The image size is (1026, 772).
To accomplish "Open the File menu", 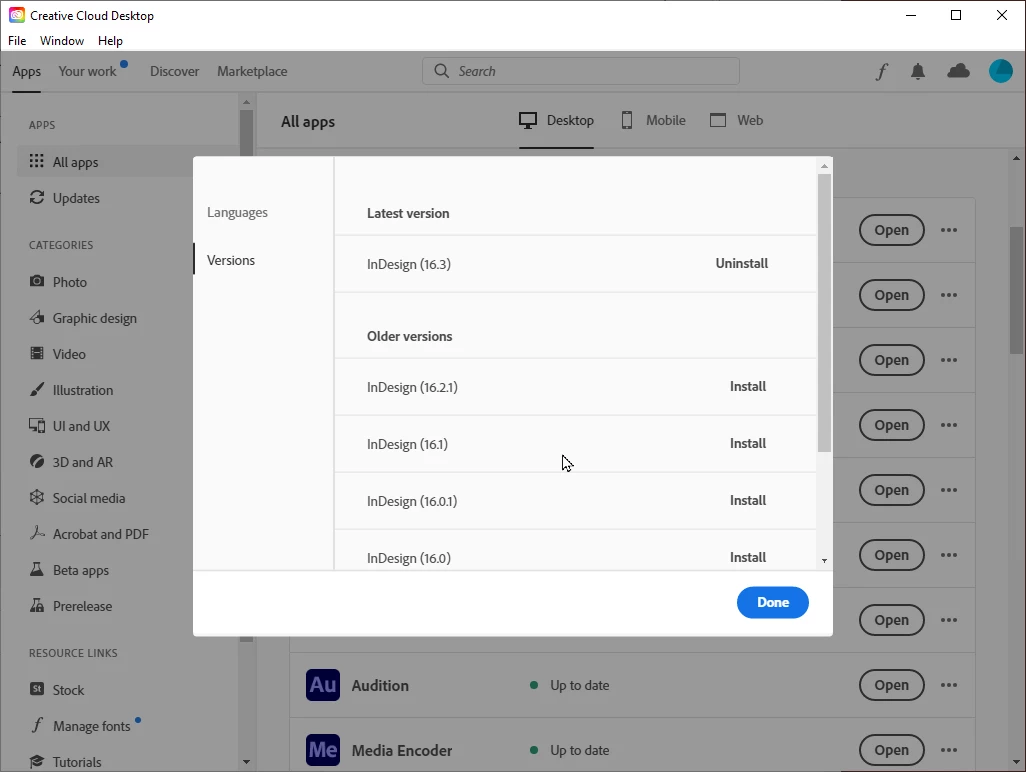I will pos(17,41).
